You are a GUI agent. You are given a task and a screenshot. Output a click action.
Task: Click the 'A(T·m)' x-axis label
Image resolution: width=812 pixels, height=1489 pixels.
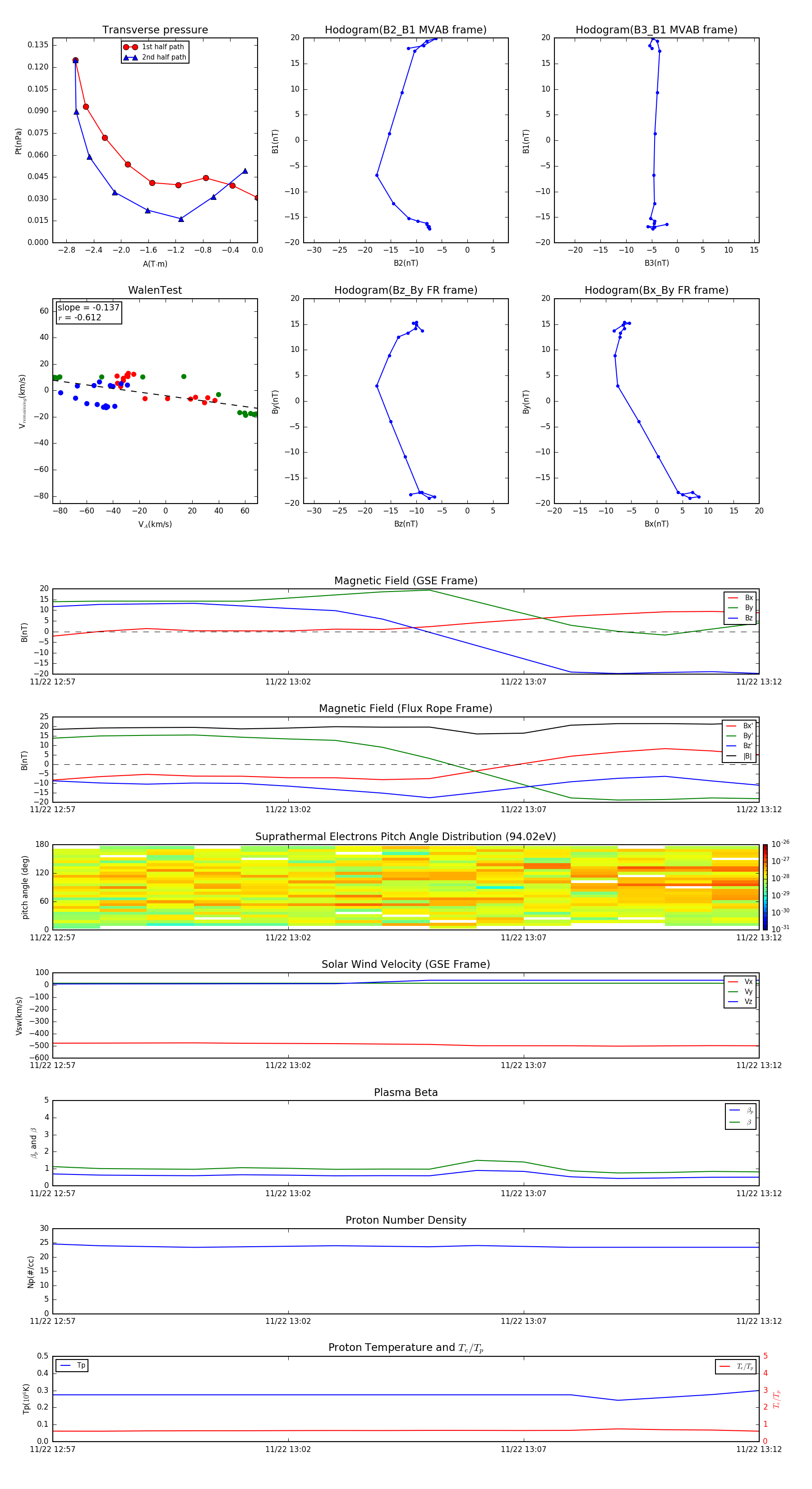155,264
